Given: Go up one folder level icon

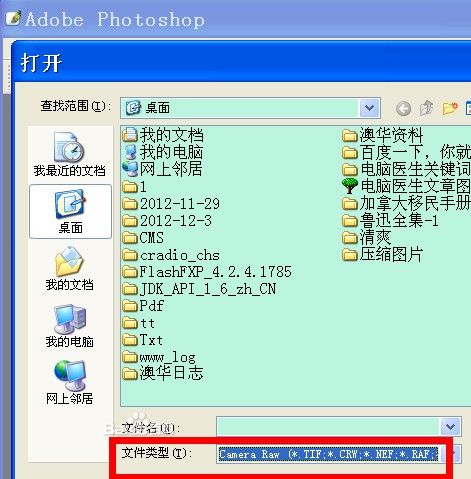Looking at the screenshot, I should pyautogui.click(x=426, y=108).
